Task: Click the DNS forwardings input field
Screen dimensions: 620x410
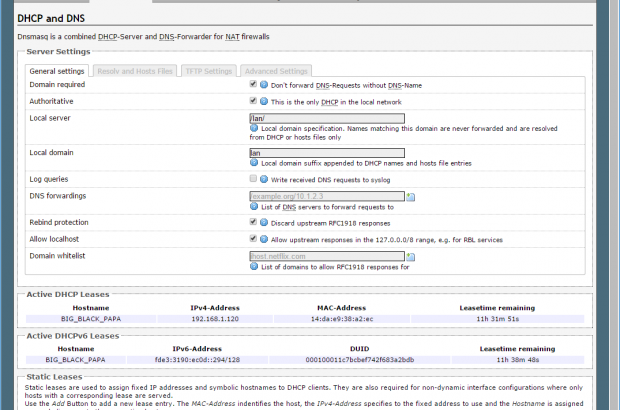Action: [326, 196]
